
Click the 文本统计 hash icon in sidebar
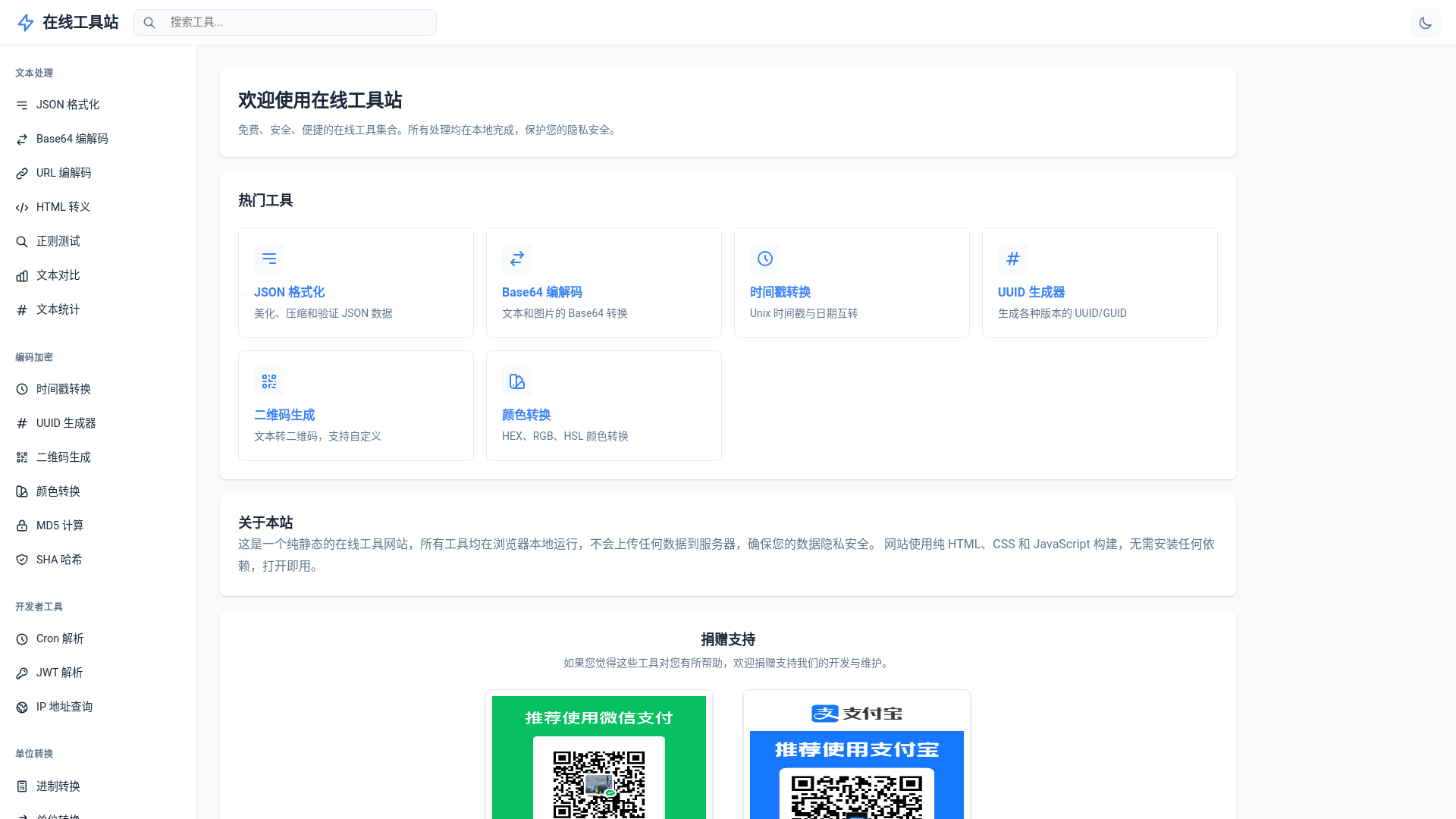click(22, 310)
